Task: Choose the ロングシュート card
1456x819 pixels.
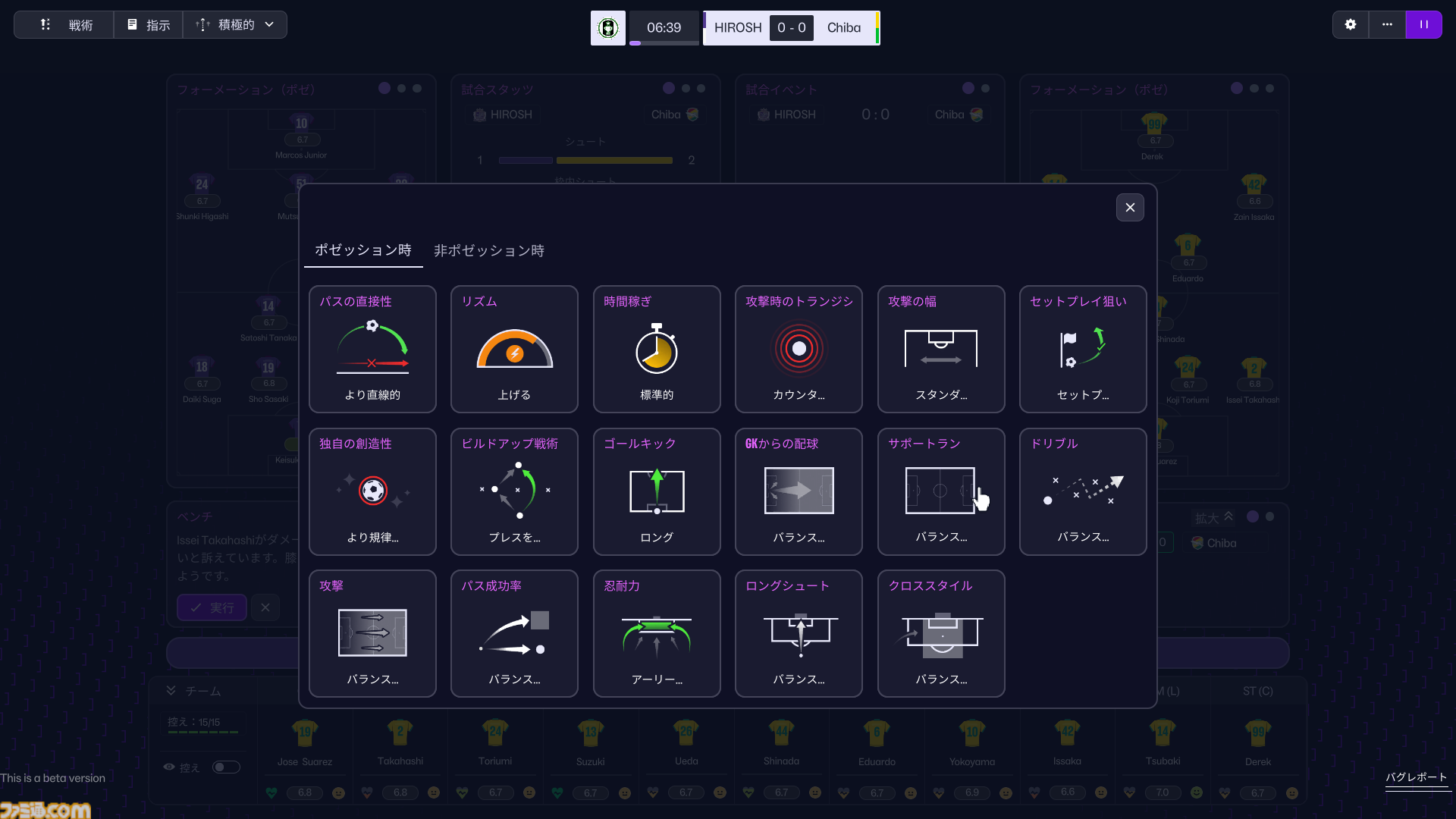Action: pos(799,633)
